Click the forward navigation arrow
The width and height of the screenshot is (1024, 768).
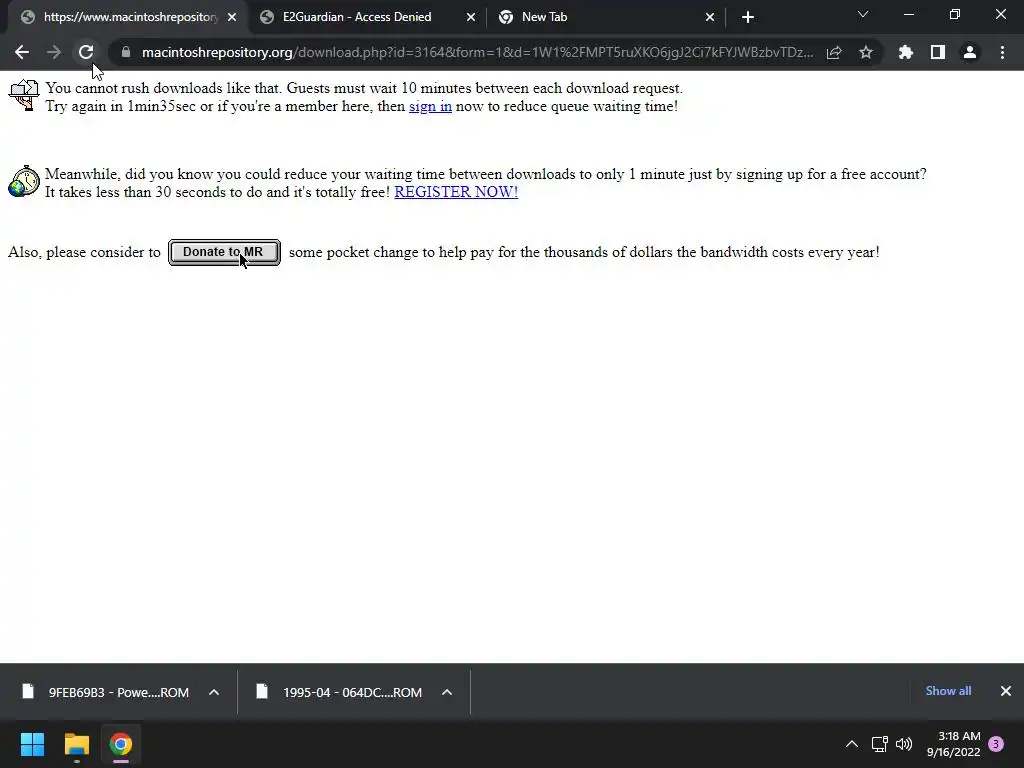54,52
